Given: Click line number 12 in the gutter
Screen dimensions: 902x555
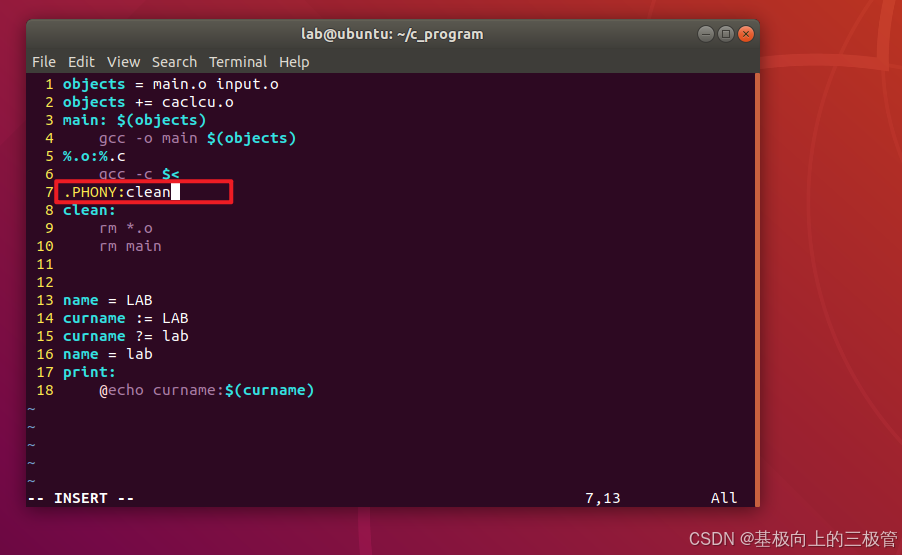Looking at the screenshot, I should tap(45, 282).
